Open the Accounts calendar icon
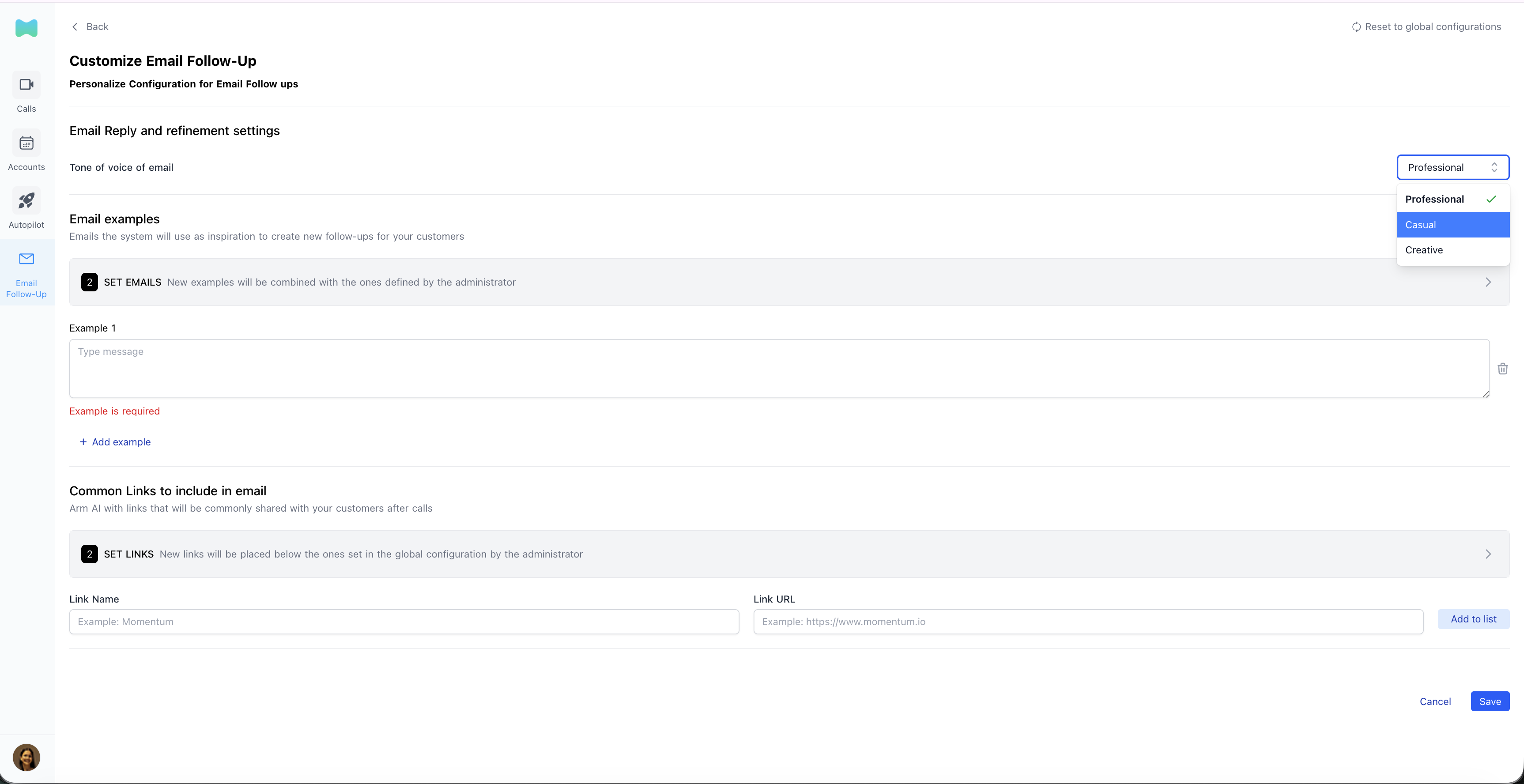The image size is (1524, 784). coord(26,143)
